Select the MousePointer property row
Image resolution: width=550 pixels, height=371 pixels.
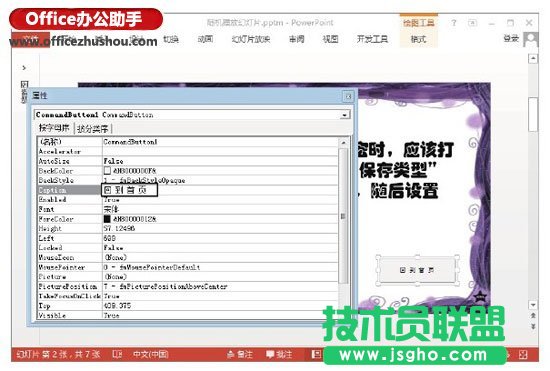pyautogui.click(x=188, y=267)
